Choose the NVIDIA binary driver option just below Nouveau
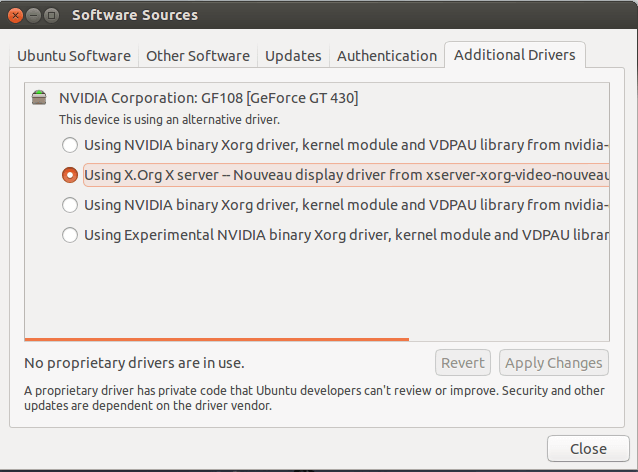The image size is (638, 472). (70, 205)
